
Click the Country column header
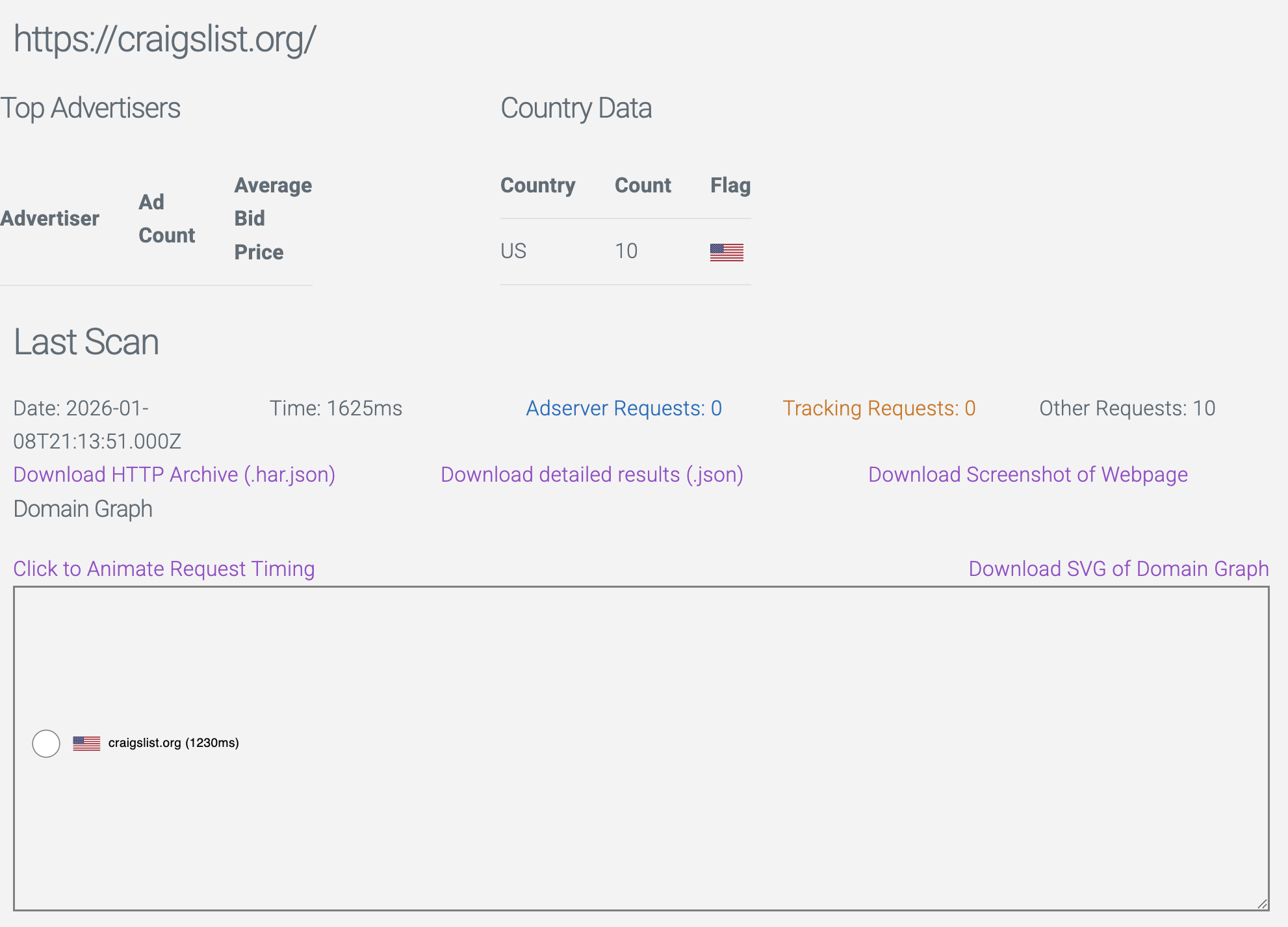tap(537, 185)
